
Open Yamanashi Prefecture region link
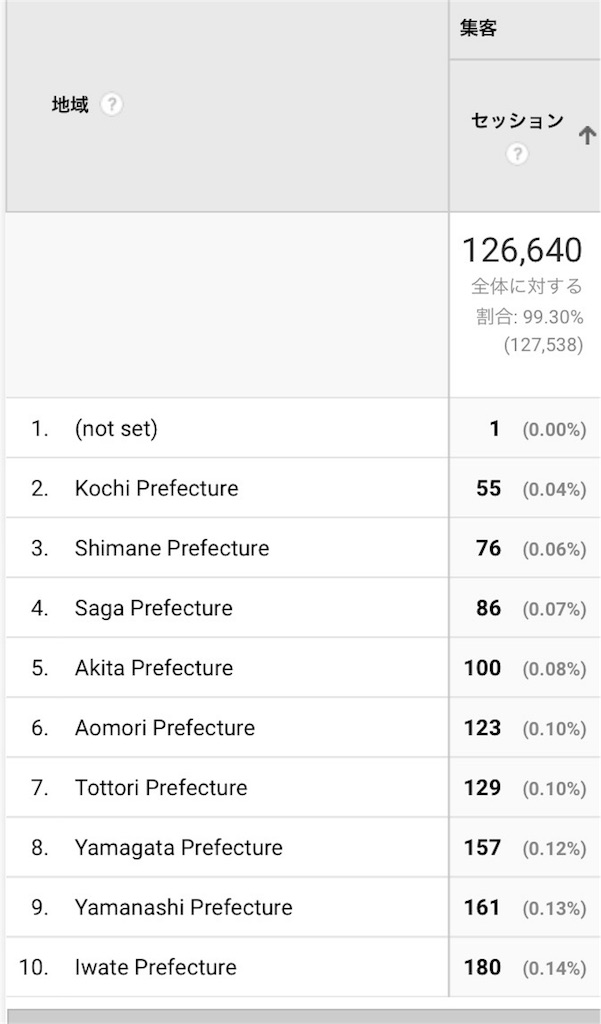(184, 907)
